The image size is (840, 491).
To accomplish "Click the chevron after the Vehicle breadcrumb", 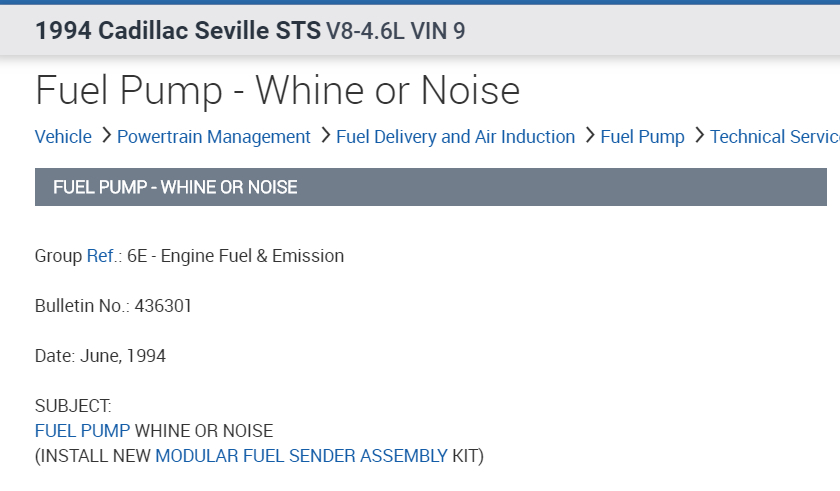I will click(104, 136).
